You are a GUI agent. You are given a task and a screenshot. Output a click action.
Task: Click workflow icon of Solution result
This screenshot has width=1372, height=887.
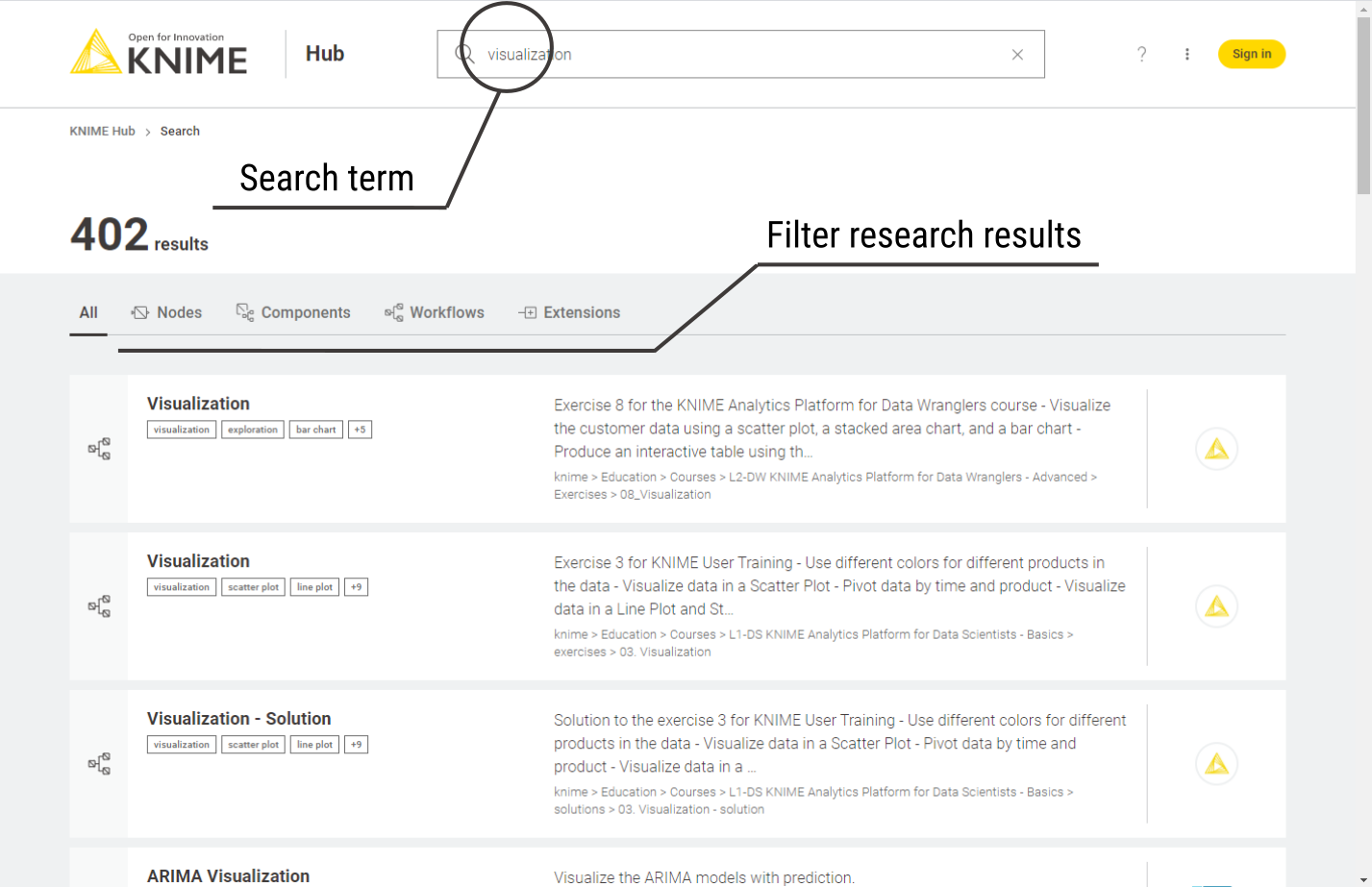coord(99,764)
